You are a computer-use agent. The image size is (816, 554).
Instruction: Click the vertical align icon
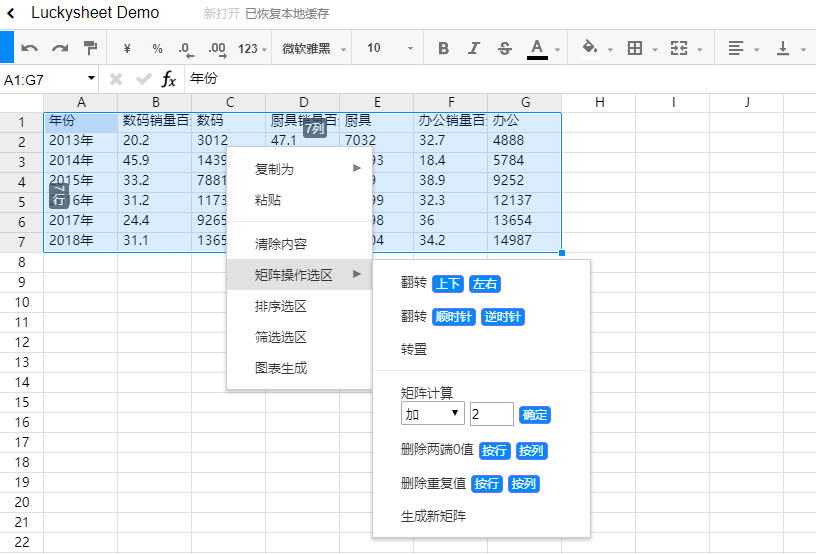pos(782,48)
